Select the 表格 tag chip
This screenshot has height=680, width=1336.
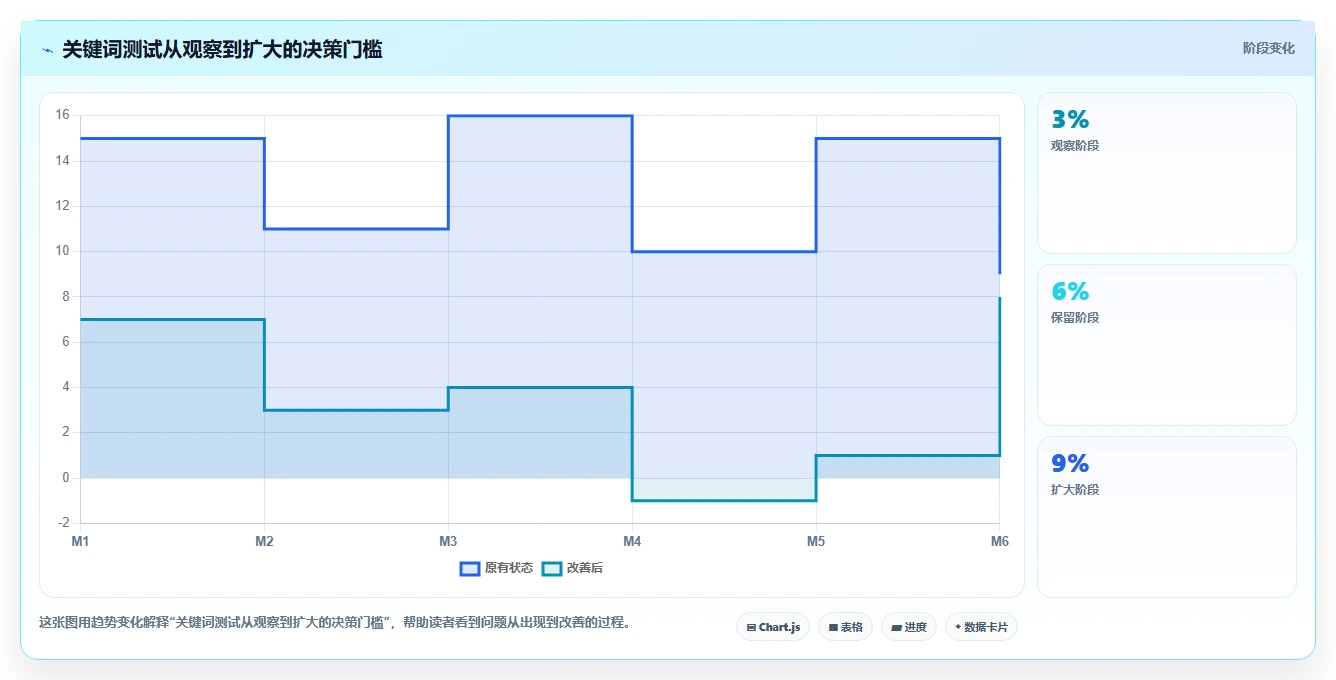tap(845, 627)
